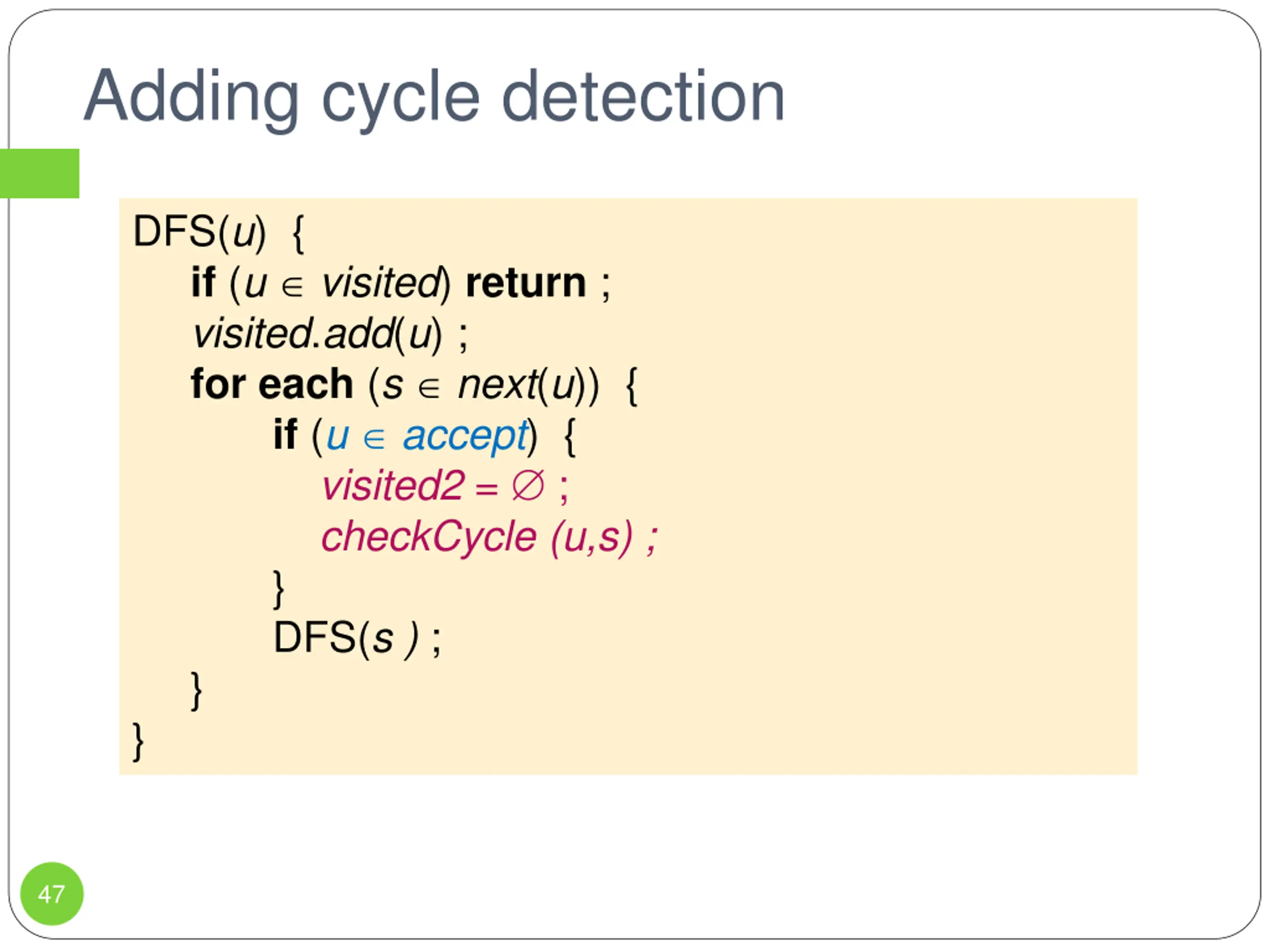The height and width of the screenshot is (952, 1270).
Task: Click the magenta 'visited2' text
Action: [393, 486]
